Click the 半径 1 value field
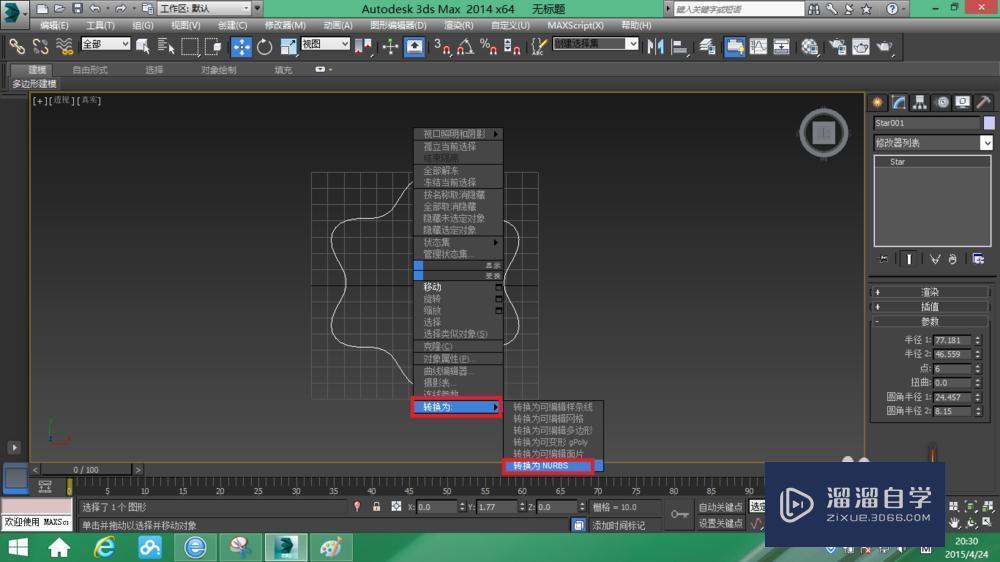This screenshot has width=1000, height=562. [952, 340]
